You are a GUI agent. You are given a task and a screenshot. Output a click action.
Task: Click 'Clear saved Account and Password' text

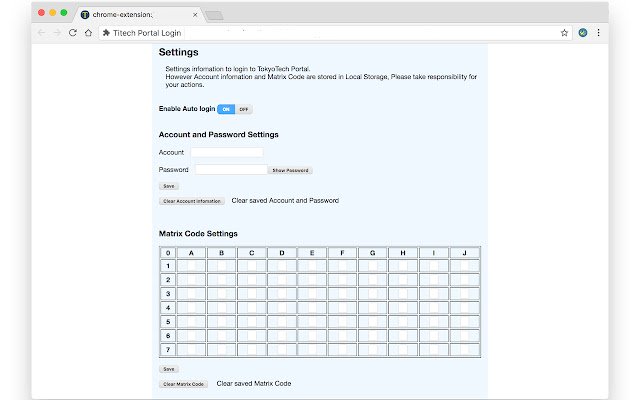click(285, 200)
